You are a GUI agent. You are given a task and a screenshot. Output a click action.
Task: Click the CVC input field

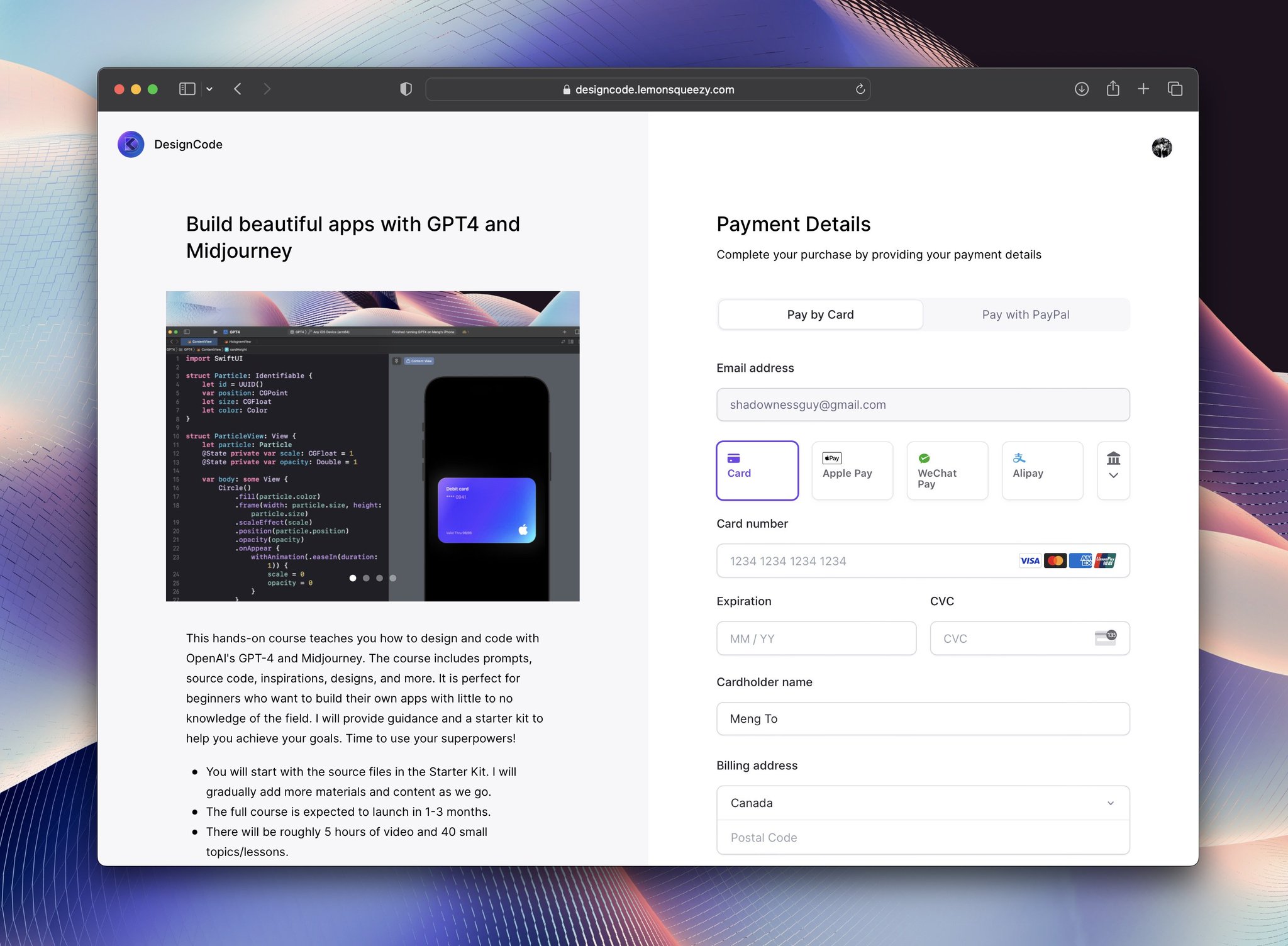[1030, 638]
